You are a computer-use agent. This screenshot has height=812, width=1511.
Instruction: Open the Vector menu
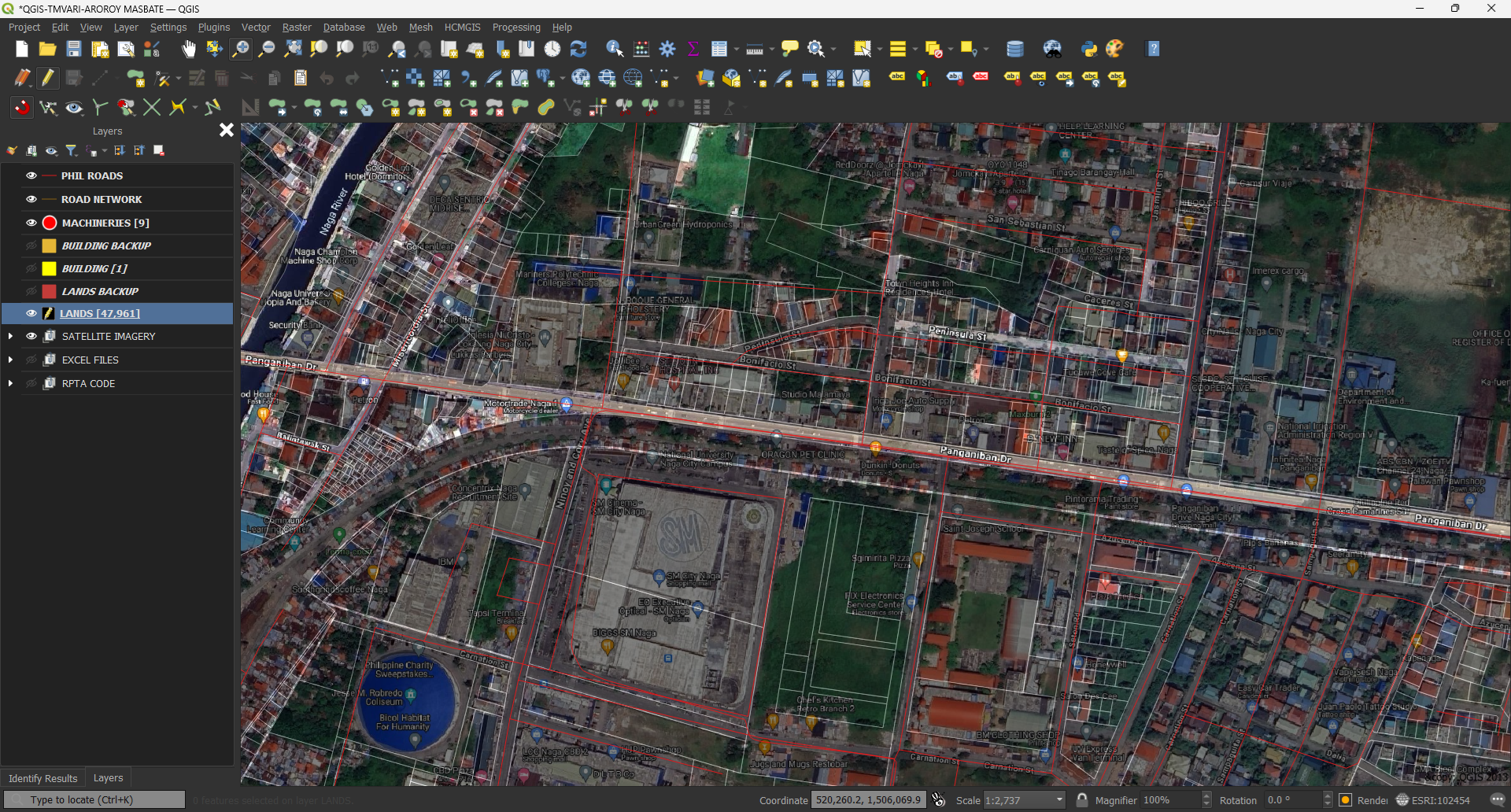(256, 27)
